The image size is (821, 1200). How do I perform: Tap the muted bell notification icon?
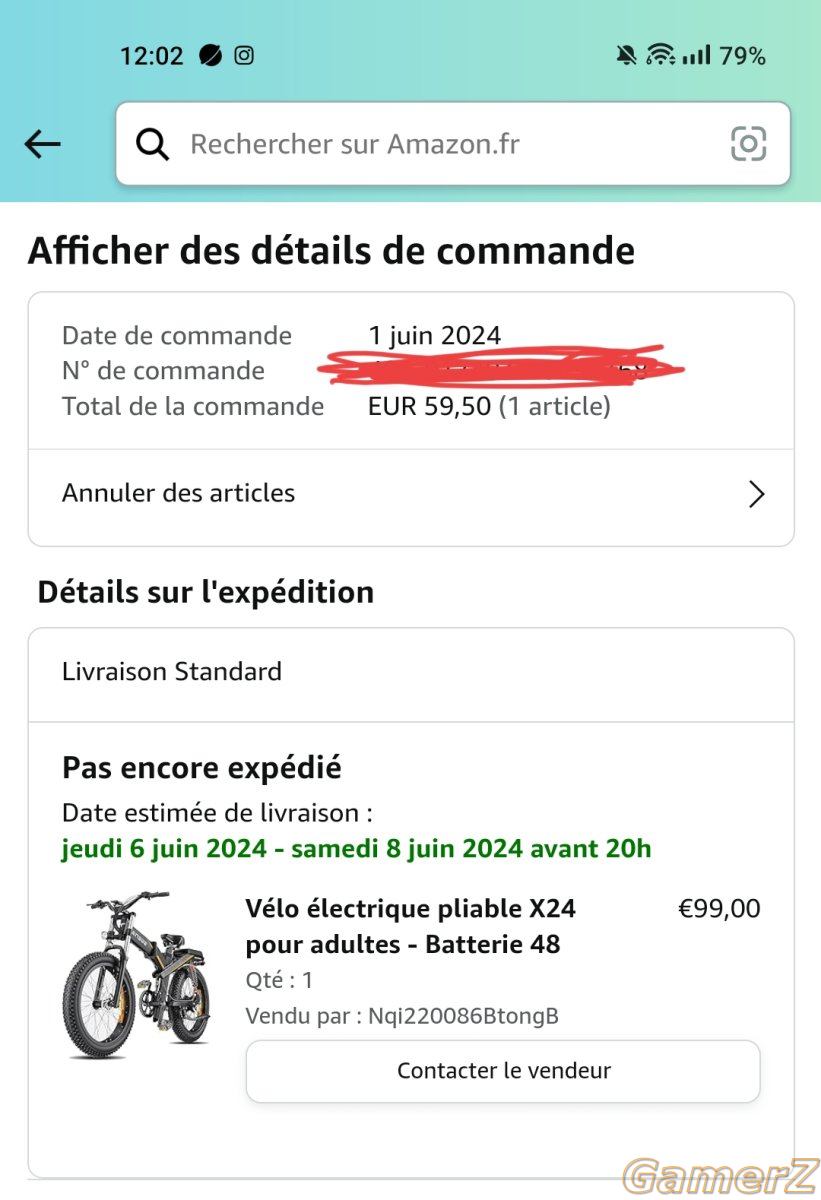point(627,55)
